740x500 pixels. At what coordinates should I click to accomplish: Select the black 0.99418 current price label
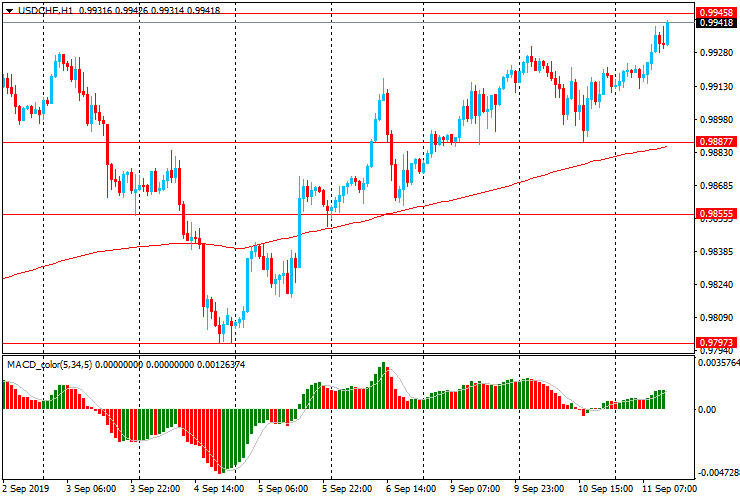(x=717, y=22)
